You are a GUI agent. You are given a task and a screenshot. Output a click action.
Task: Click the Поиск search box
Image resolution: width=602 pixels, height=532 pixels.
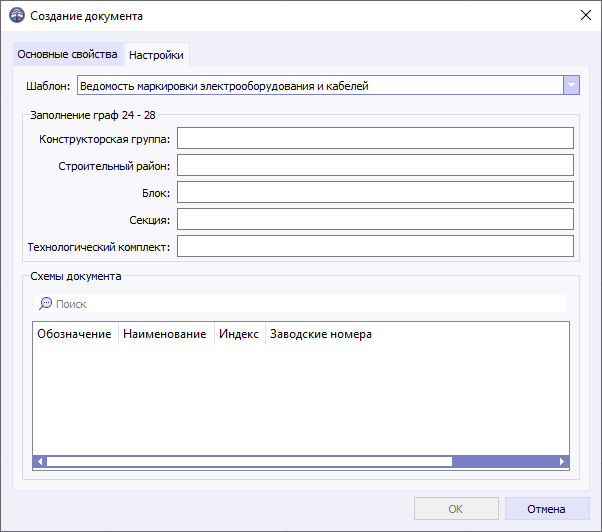(301, 304)
